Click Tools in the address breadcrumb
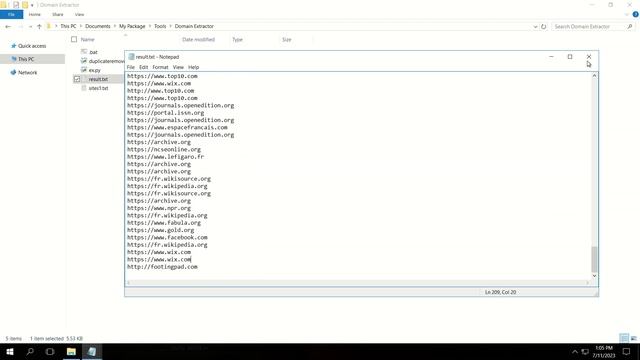 (x=160, y=26)
